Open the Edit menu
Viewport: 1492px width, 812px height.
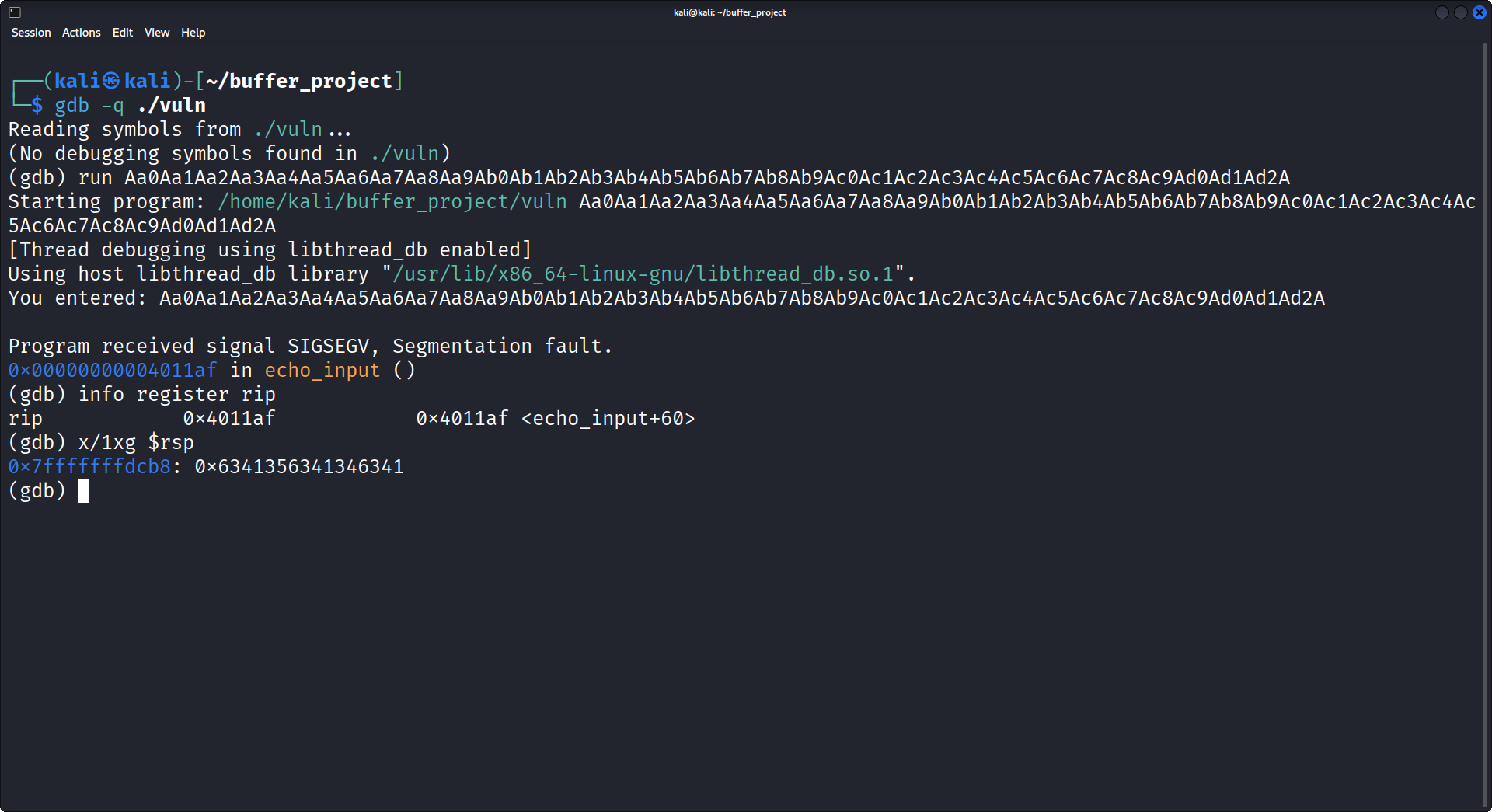pyautogui.click(x=121, y=33)
